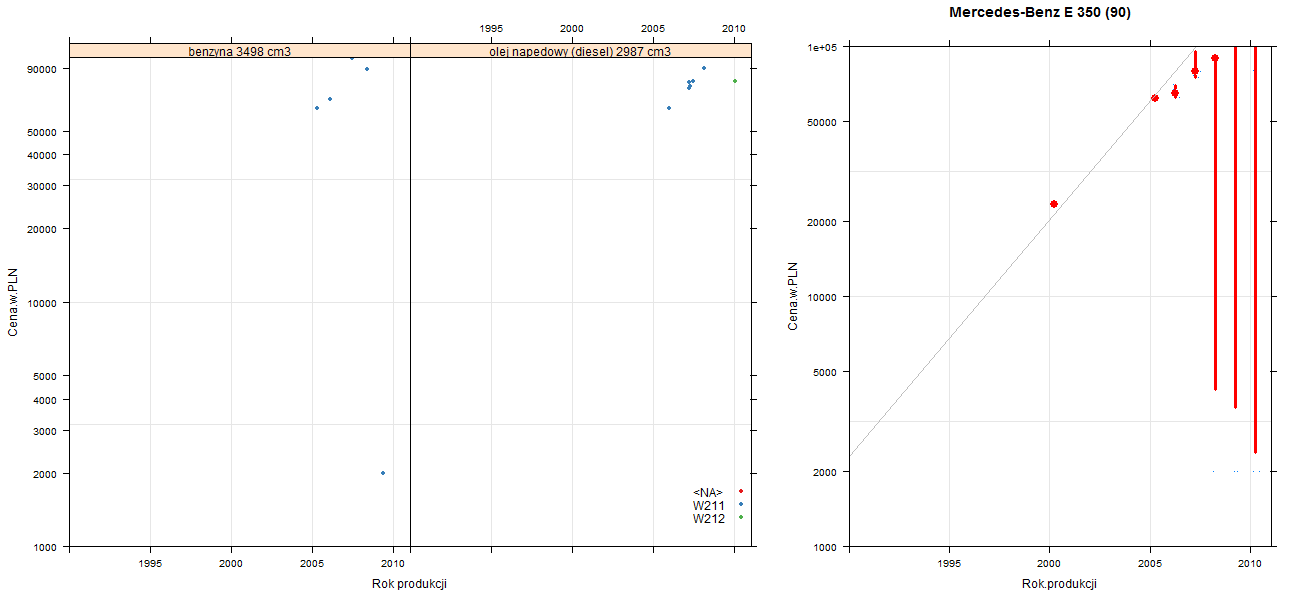Click the "W211" legend label
This screenshot has height=600, width=1300.
click(709, 505)
